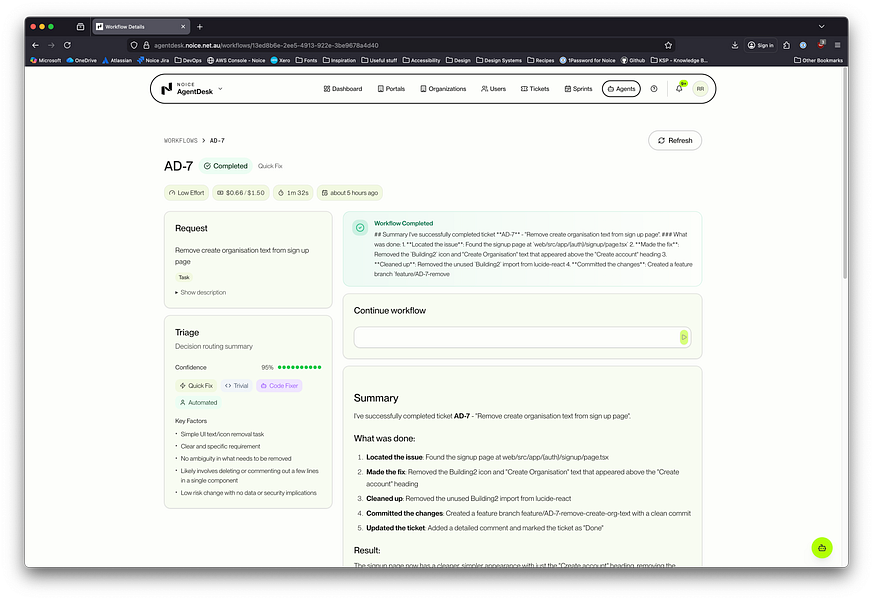Open the Microsoft bookmark
Screen dimensions: 873x600
click(x=46, y=60)
